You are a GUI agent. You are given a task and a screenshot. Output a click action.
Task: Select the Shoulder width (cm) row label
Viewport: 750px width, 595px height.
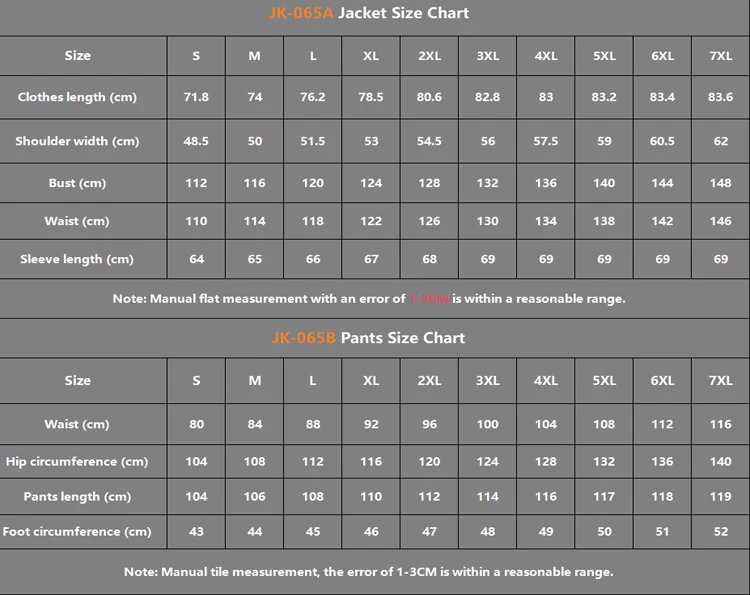77,141
